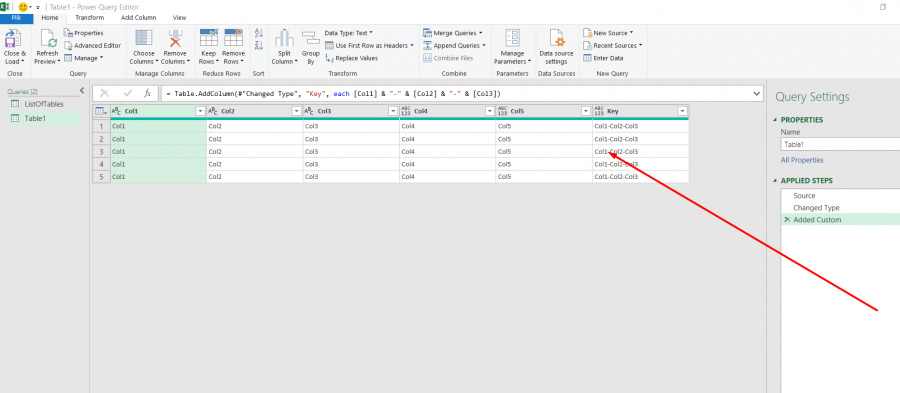This screenshot has height=393, width=900.
Task: Change the Col4 data type icon
Action: coord(406,111)
